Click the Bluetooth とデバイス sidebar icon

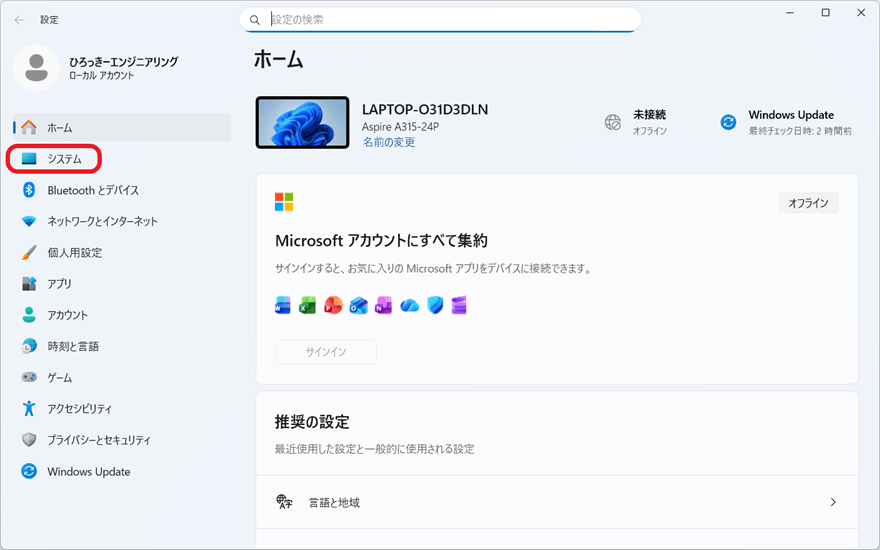tap(29, 190)
